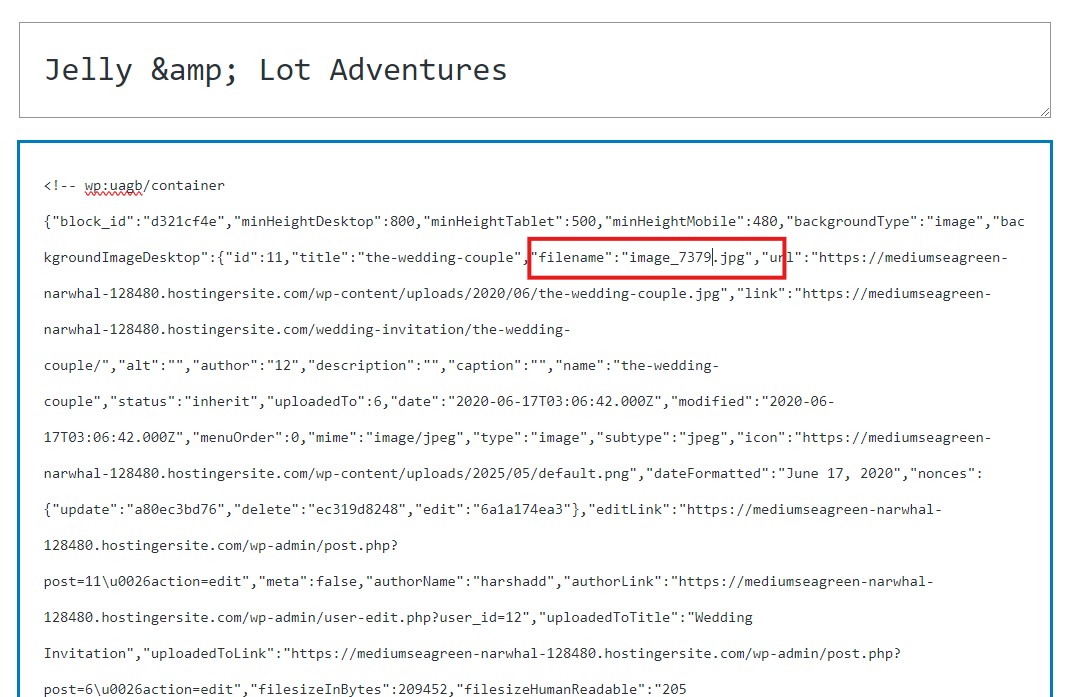Click the text "uploadedTo":6

(324, 402)
